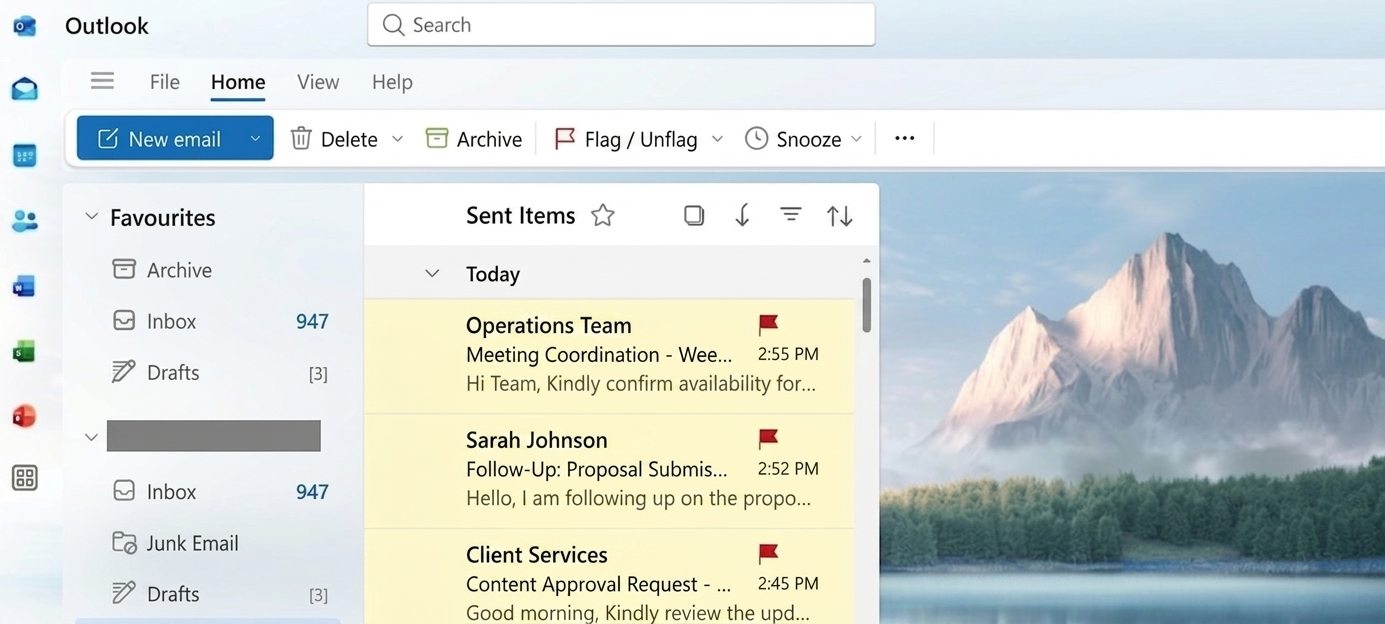Click the 2:45 PM timestamp
This screenshot has width=1385, height=624.
point(788,584)
